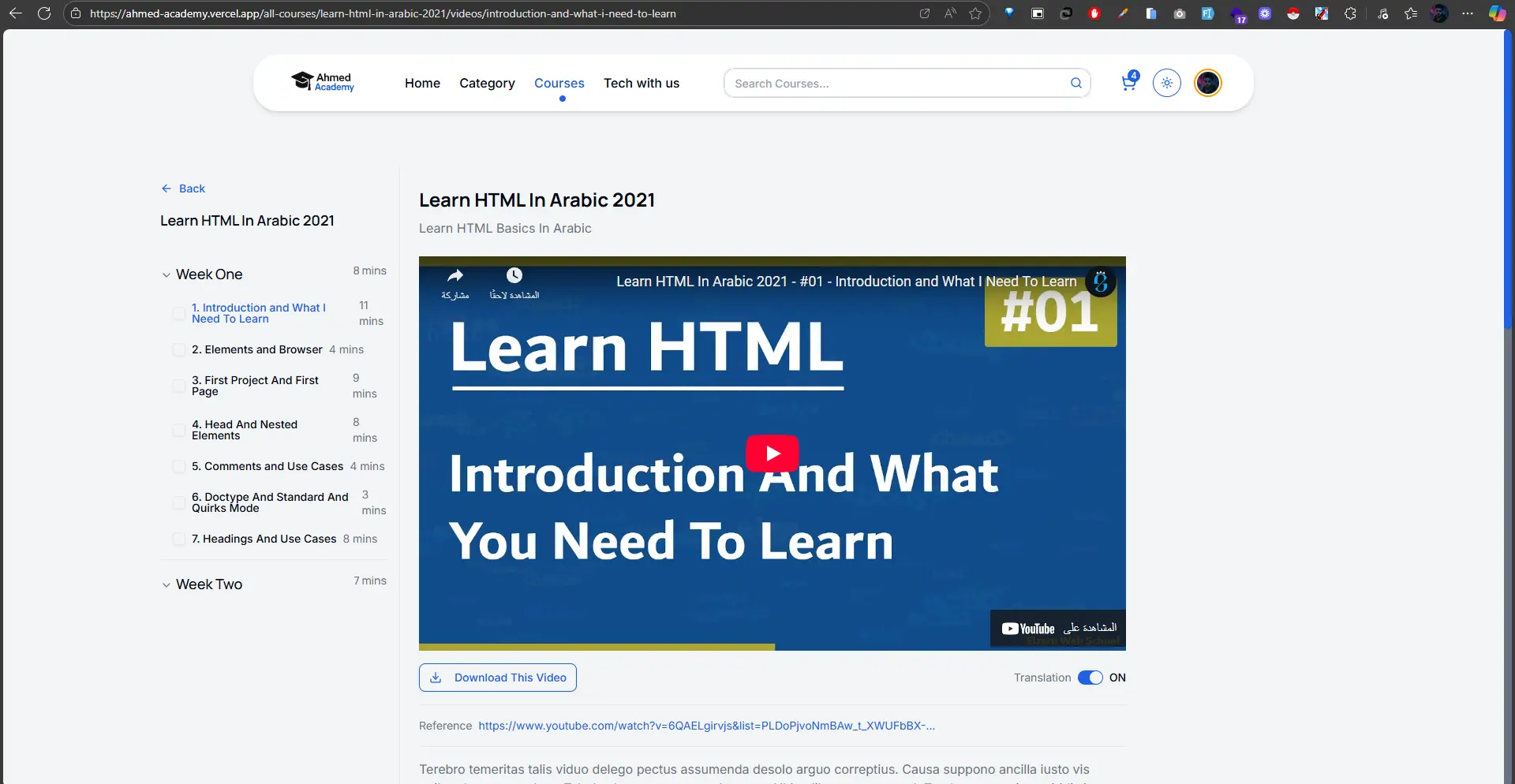This screenshot has height=784, width=1515.
Task: Open the Doctype And Standard And Quirks Mode lesson
Action: pyautogui.click(x=270, y=502)
